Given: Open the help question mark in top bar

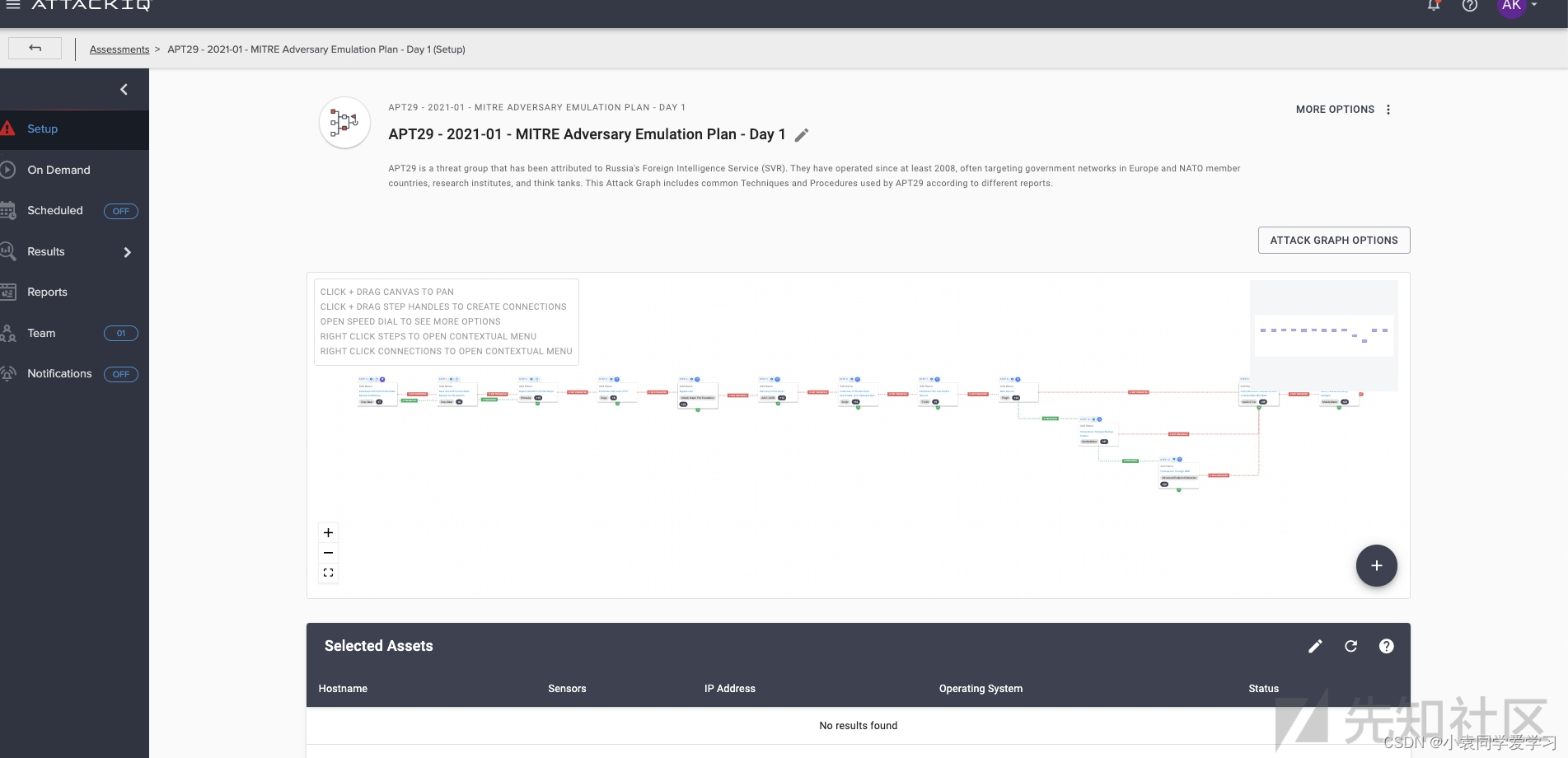Looking at the screenshot, I should [x=1470, y=5].
